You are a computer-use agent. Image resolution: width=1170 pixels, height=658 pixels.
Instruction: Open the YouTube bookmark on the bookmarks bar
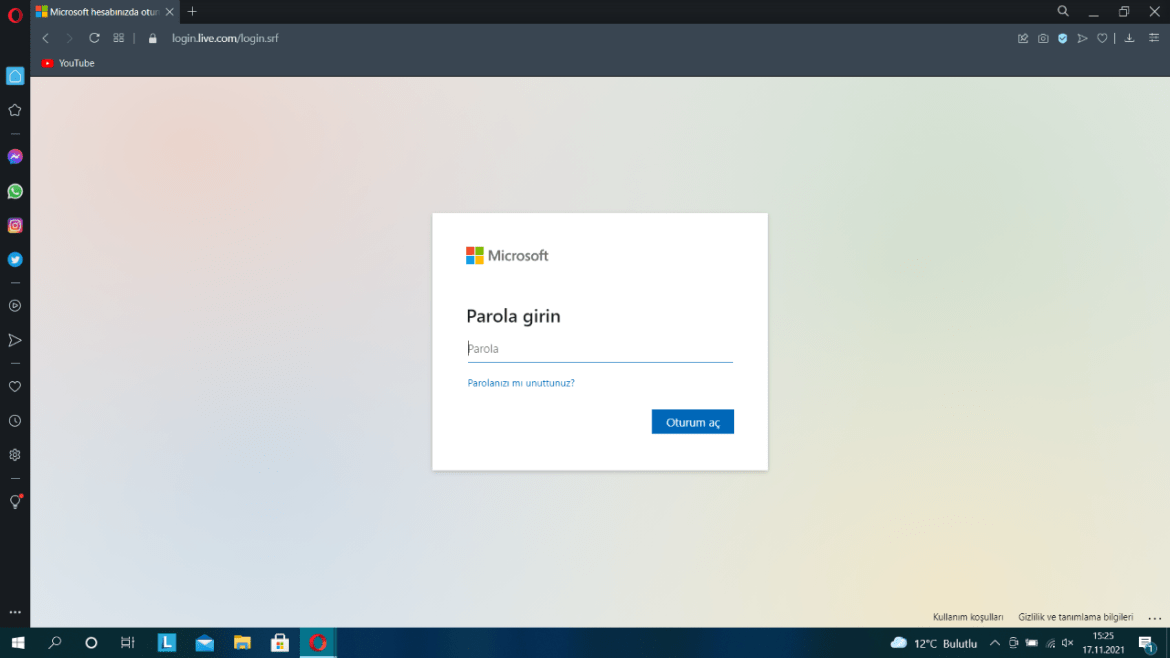pyautogui.click(x=67, y=62)
